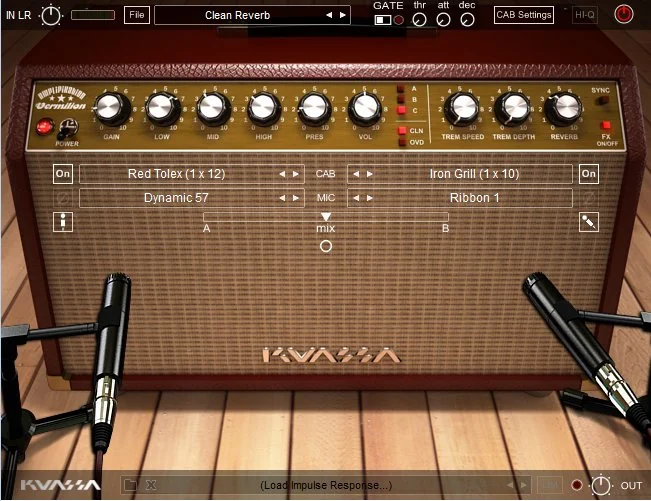Clear impulse response with X icon
651x501 pixels.
tap(151, 485)
